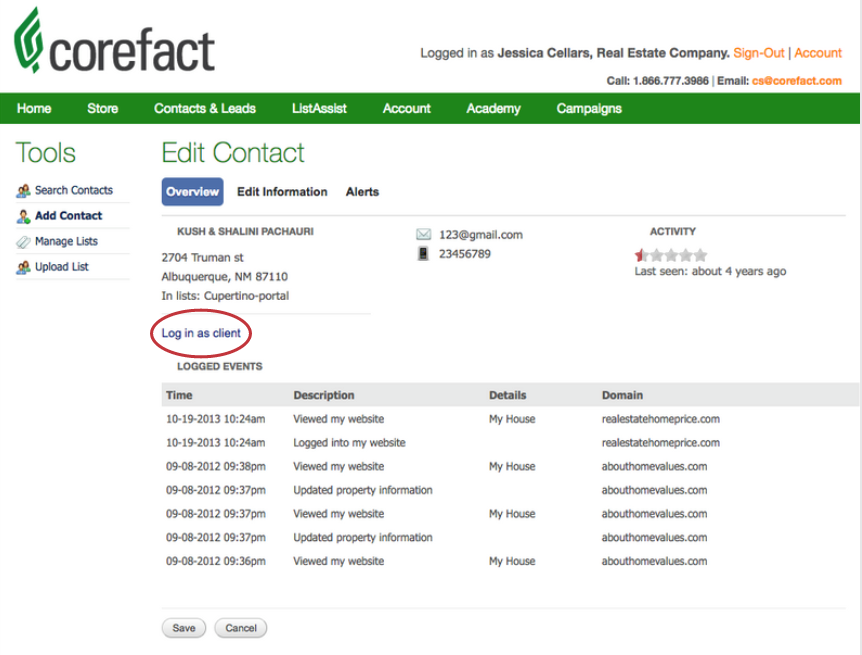Click the email envelope icon
Viewport: 862px width, 655px height.
click(424, 235)
